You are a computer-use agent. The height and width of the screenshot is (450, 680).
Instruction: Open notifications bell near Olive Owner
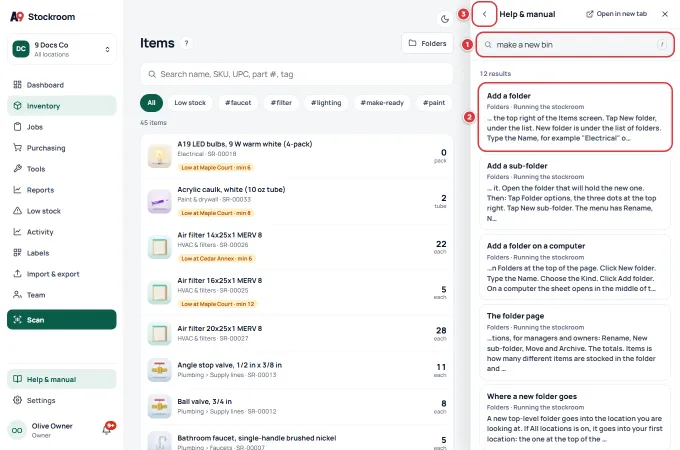click(x=108, y=429)
